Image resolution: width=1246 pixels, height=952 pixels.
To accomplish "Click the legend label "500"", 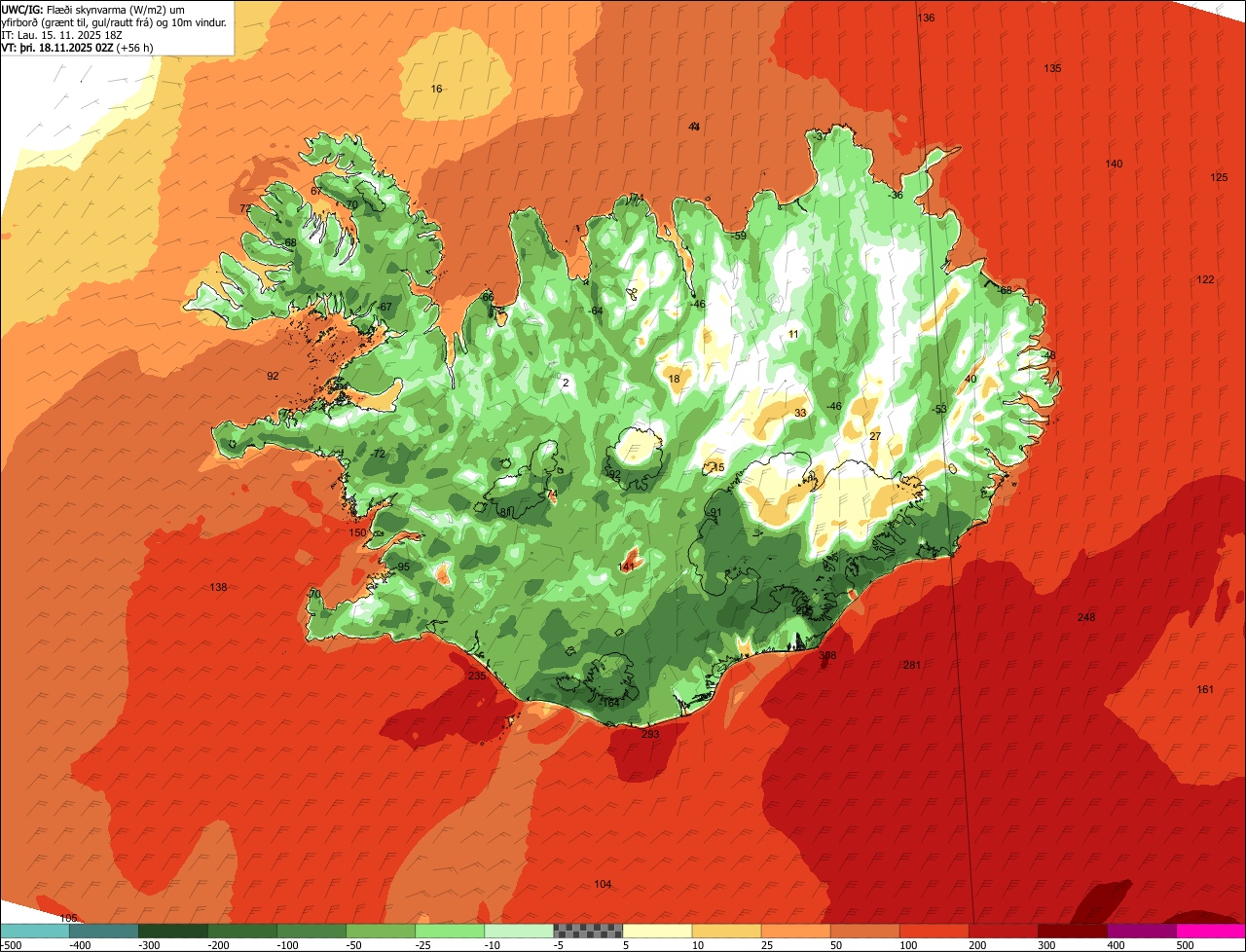I will point(1184,944).
